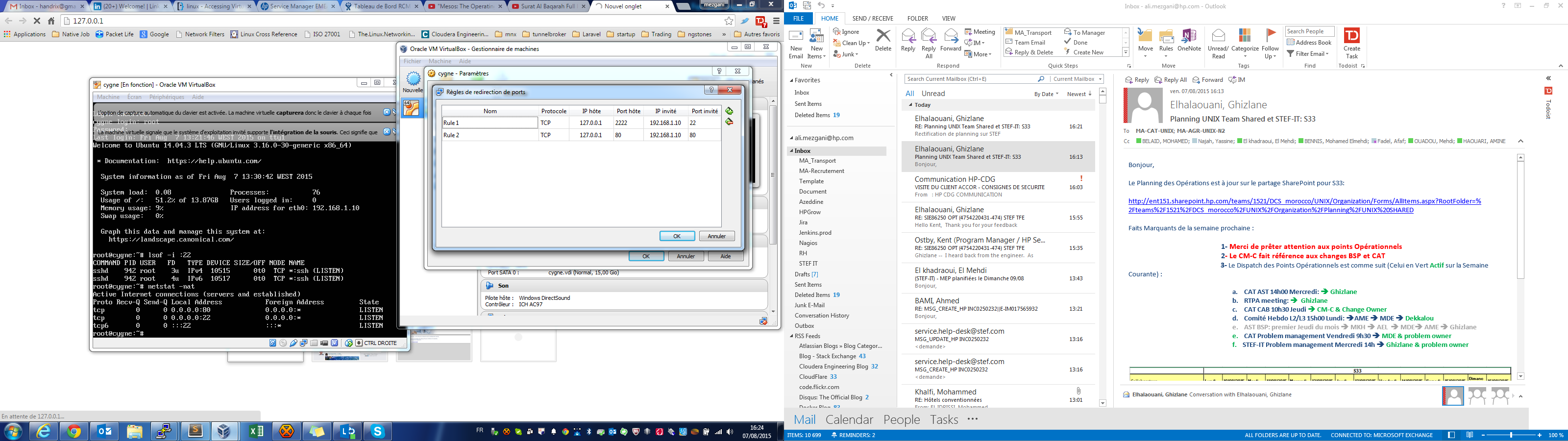
Task: Click Forward in the Respond group
Action: click(950, 41)
